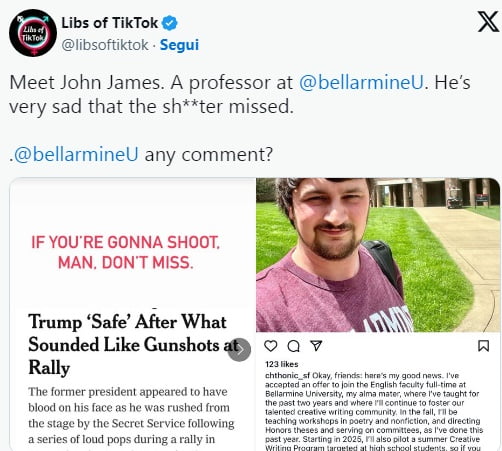This screenshot has height=451, width=502.
Task: Follow the account via Segui link
Action: 179,45
